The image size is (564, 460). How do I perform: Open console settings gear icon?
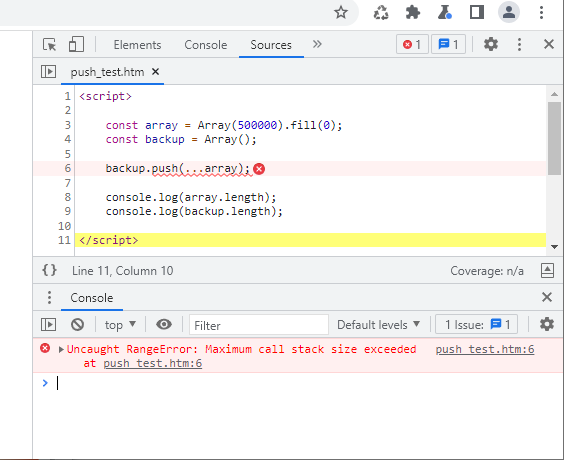[x=547, y=324]
